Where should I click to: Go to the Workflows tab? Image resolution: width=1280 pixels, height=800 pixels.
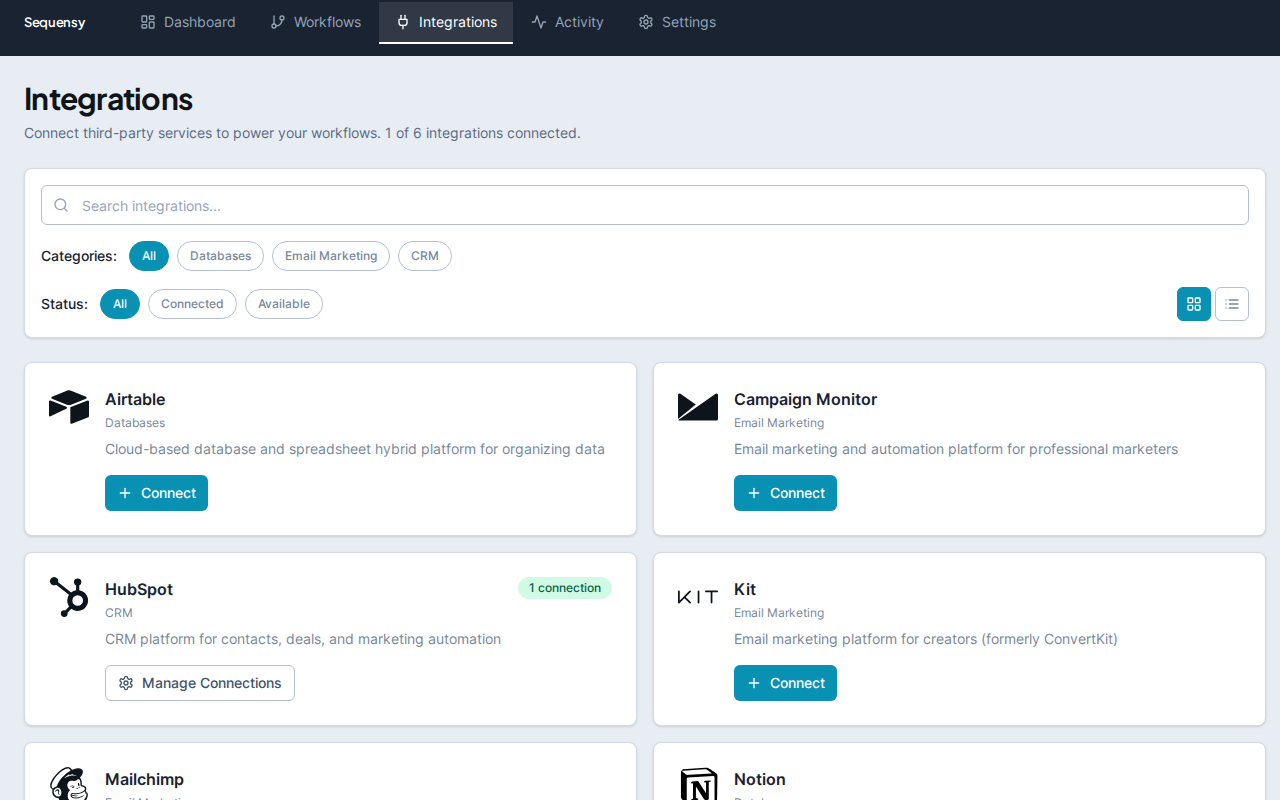click(x=315, y=22)
